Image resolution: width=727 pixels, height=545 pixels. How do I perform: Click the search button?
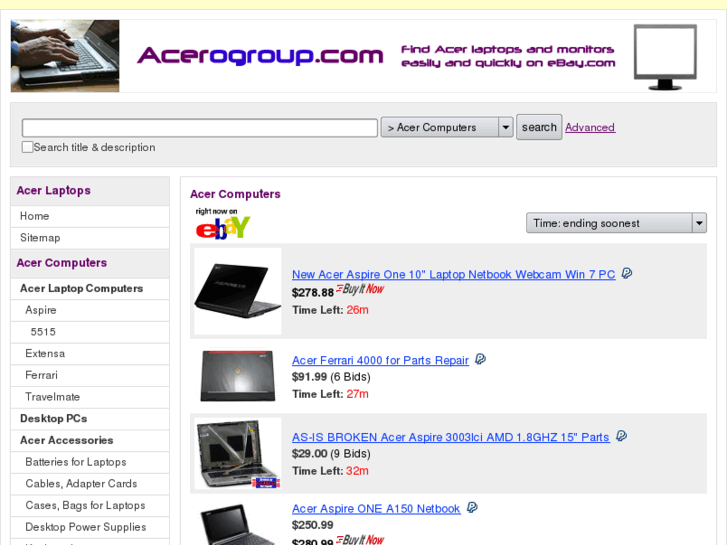(539, 127)
